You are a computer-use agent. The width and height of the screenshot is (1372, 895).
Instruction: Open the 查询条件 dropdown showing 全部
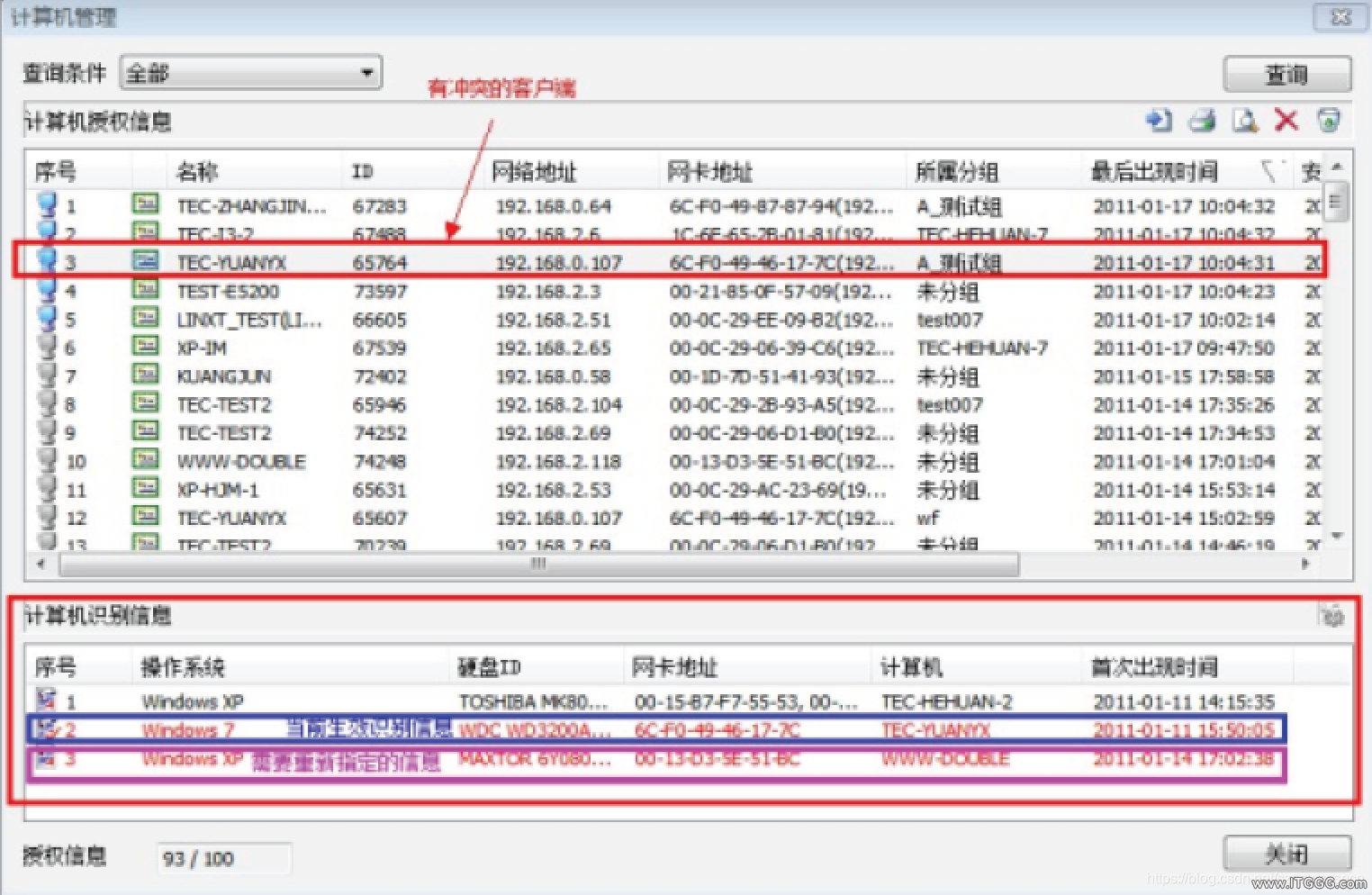251,73
